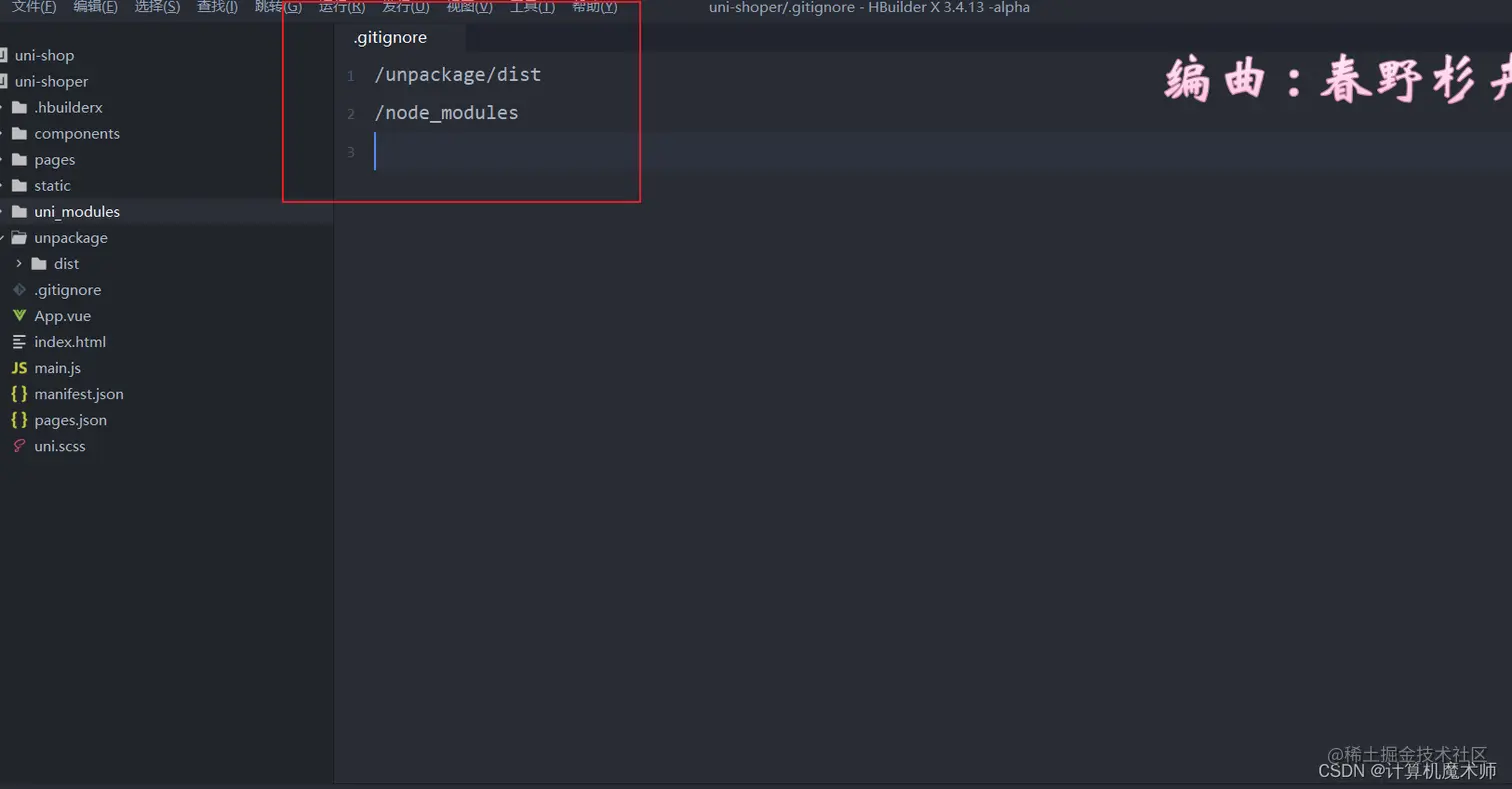The width and height of the screenshot is (1512, 789).
Task: Select the uni-shop project in the tree
Action: point(44,55)
